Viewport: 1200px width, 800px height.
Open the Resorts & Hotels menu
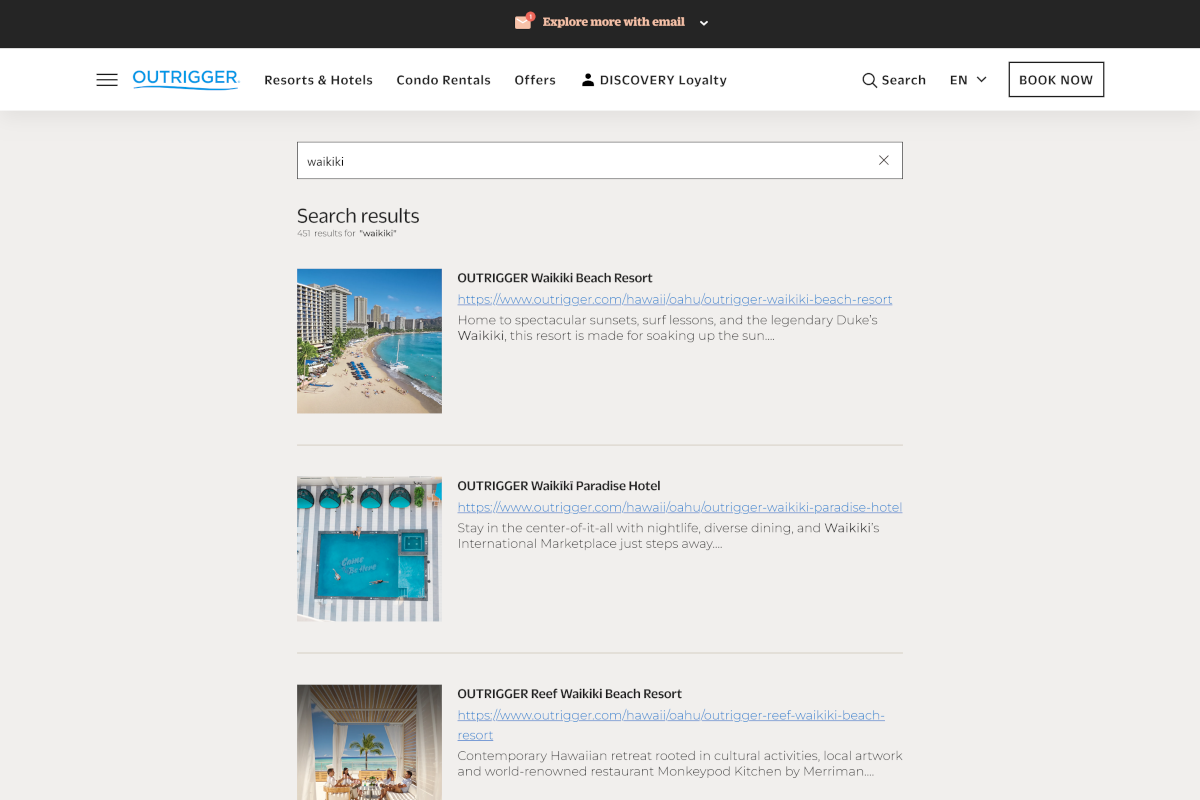click(318, 80)
